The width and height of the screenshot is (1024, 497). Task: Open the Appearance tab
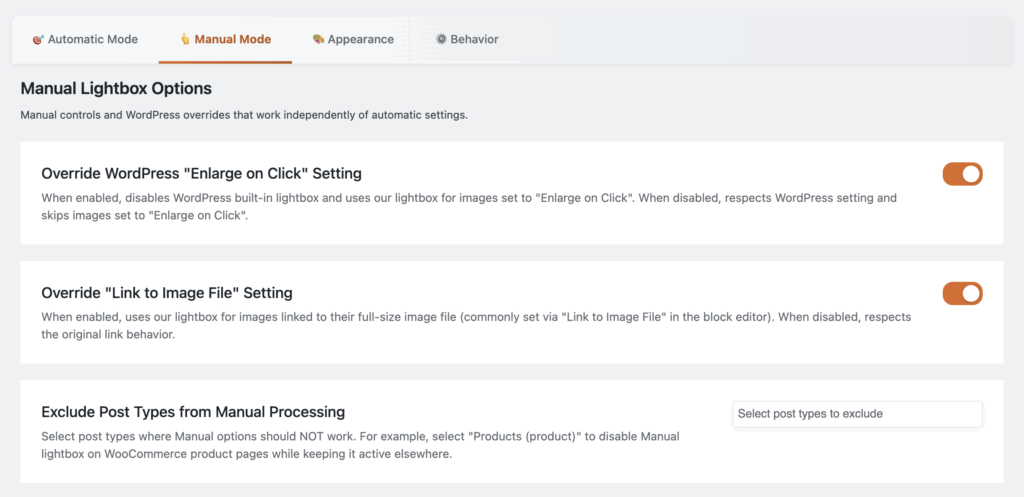coord(360,40)
